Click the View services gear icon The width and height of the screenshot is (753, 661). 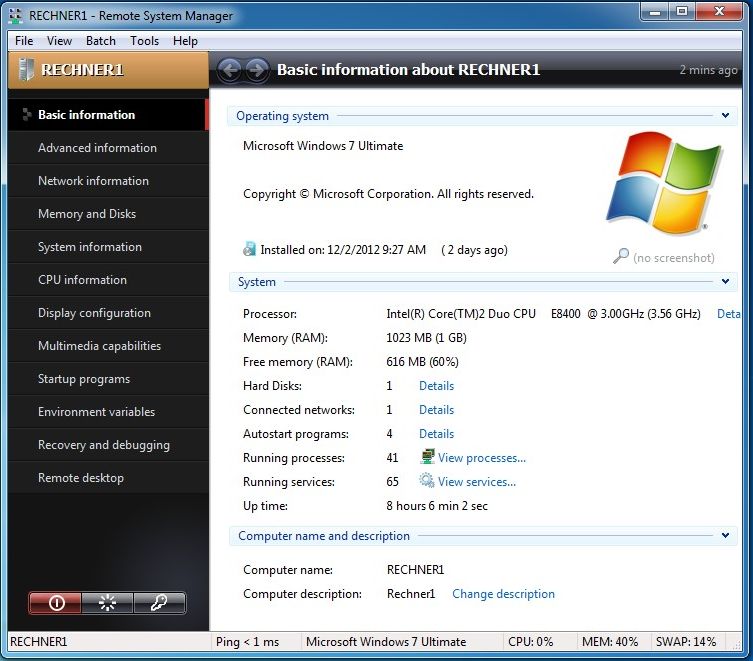click(x=427, y=480)
